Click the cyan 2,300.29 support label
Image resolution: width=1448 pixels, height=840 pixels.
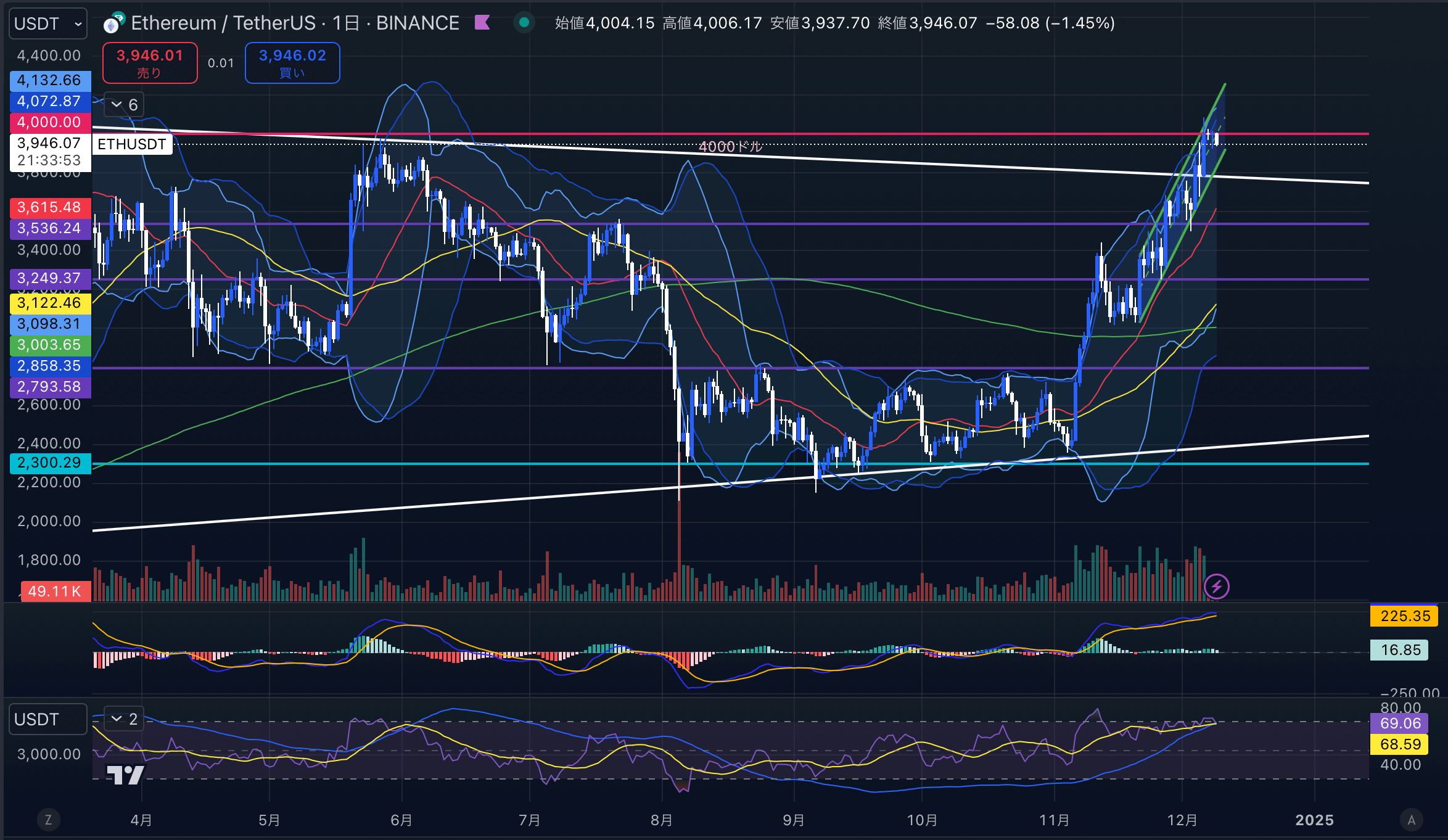click(50, 463)
